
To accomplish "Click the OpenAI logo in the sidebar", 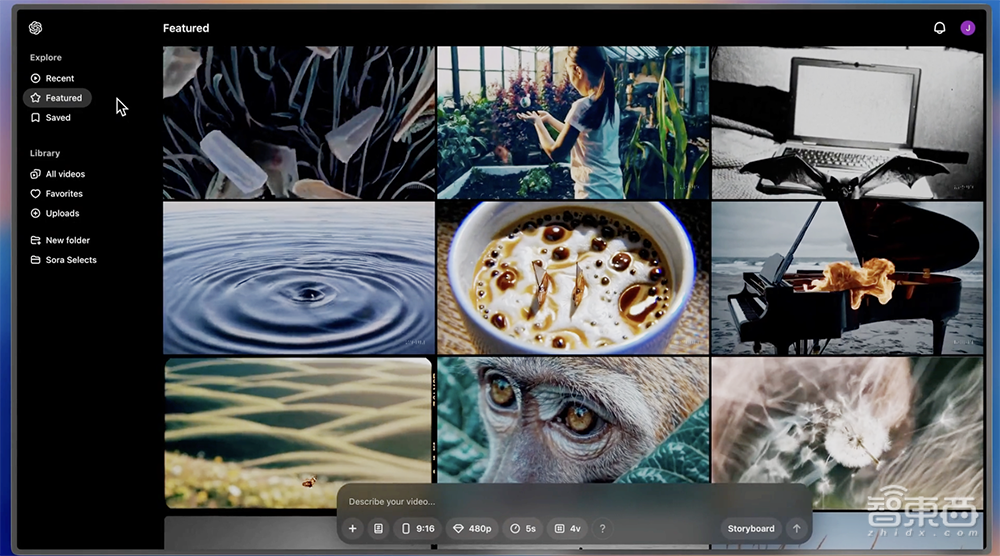I will 36,28.
